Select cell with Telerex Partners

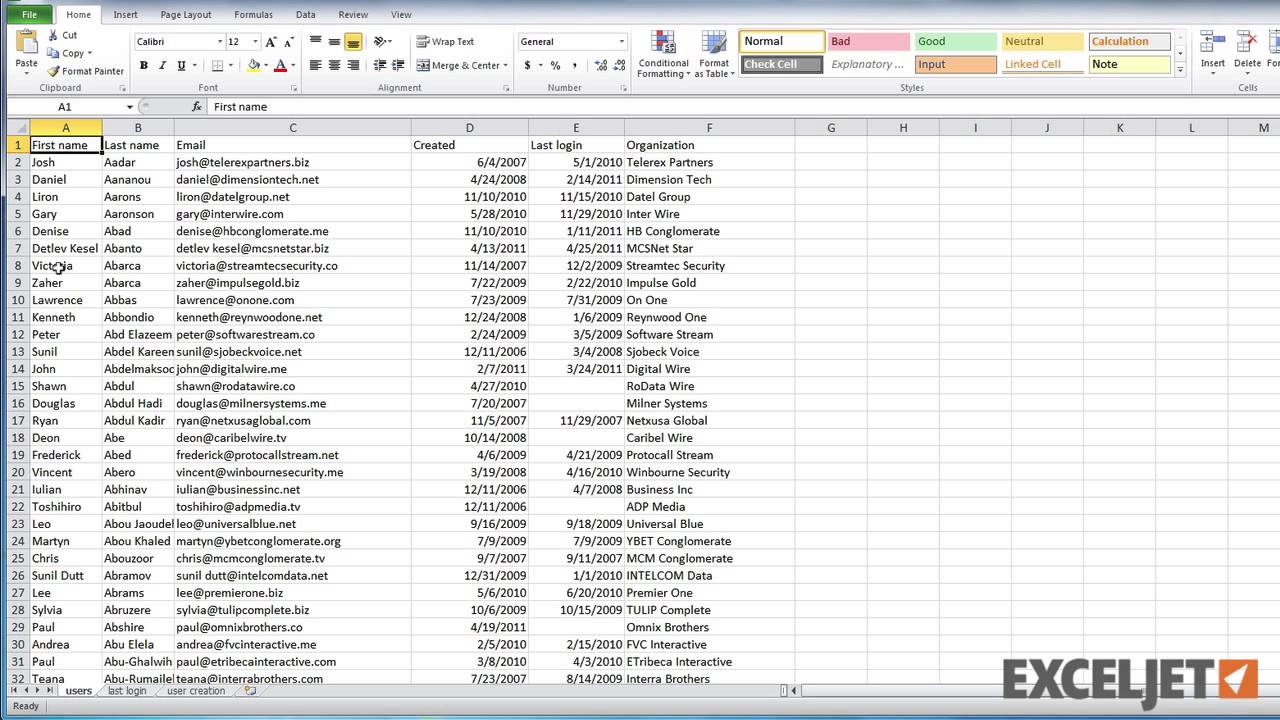pyautogui.click(x=709, y=162)
